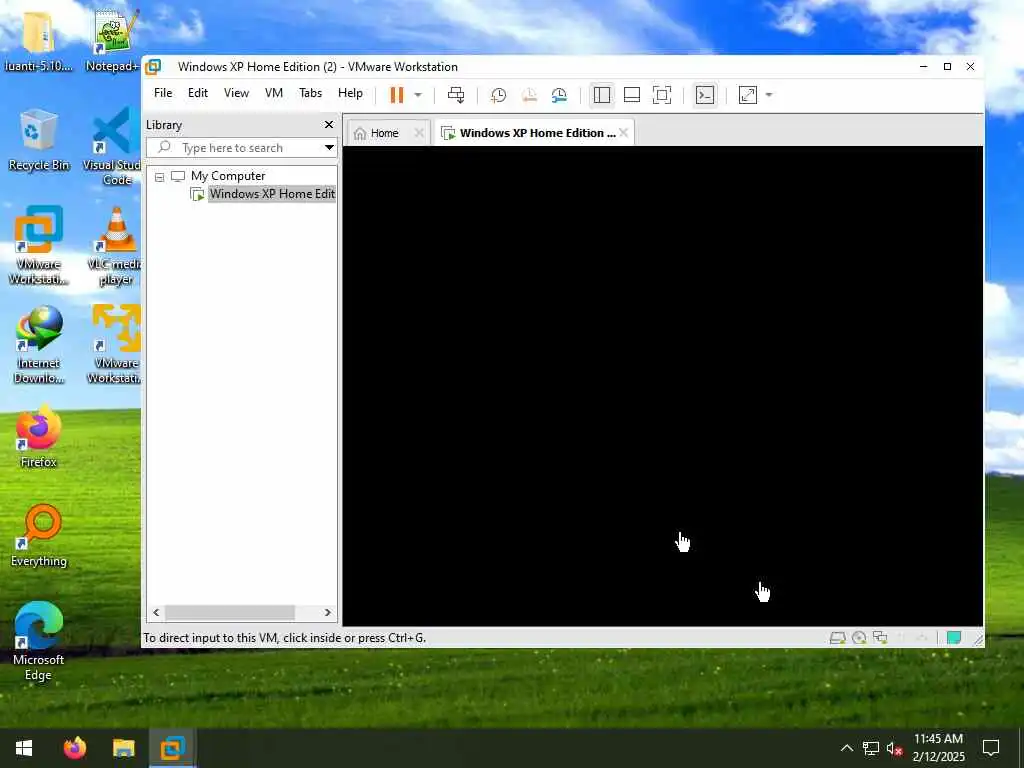Image resolution: width=1024 pixels, height=768 pixels.
Task: Click the VMware Workstation title bar icon
Action: click(x=153, y=67)
